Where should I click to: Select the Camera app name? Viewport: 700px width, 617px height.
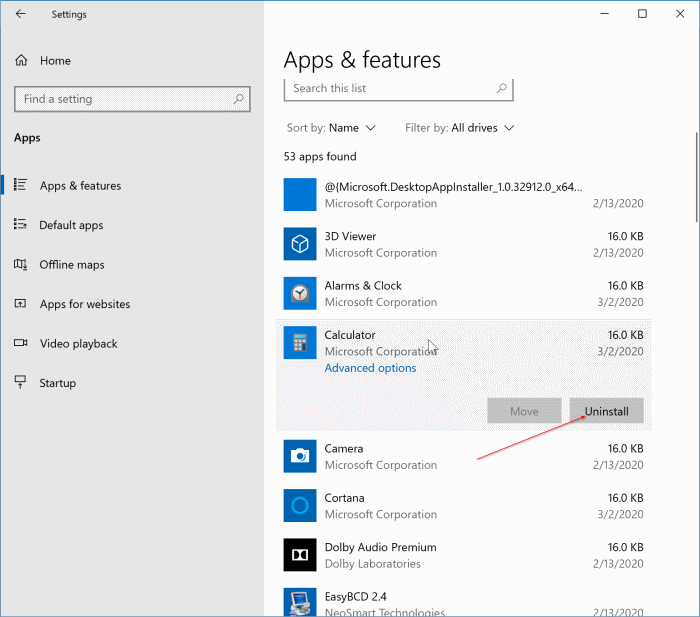pyautogui.click(x=344, y=449)
